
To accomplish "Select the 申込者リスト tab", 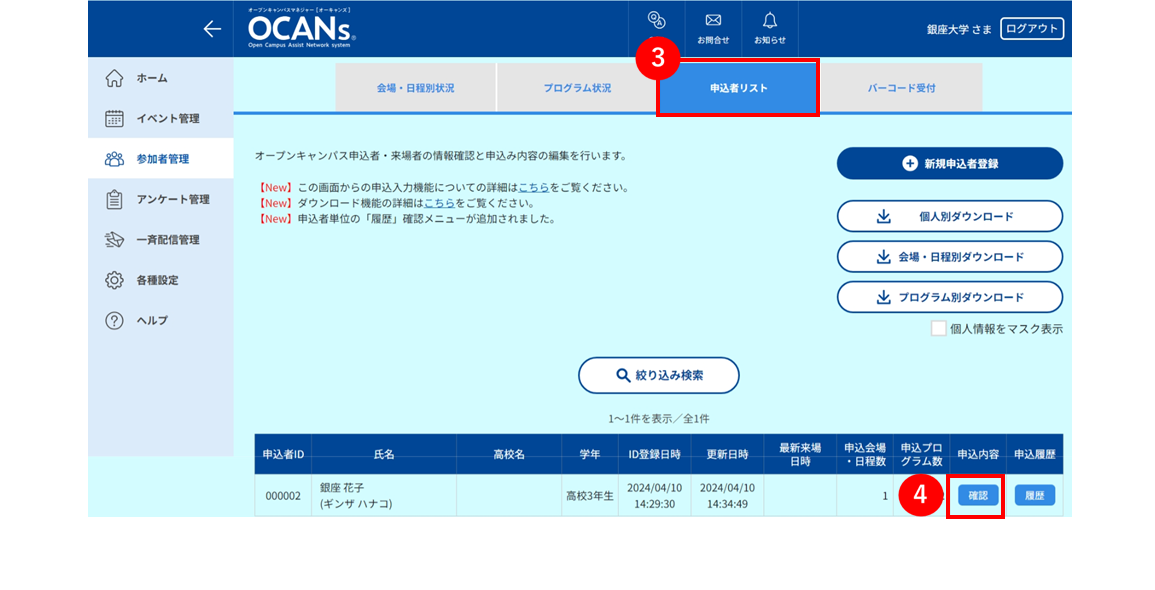I will point(738,88).
